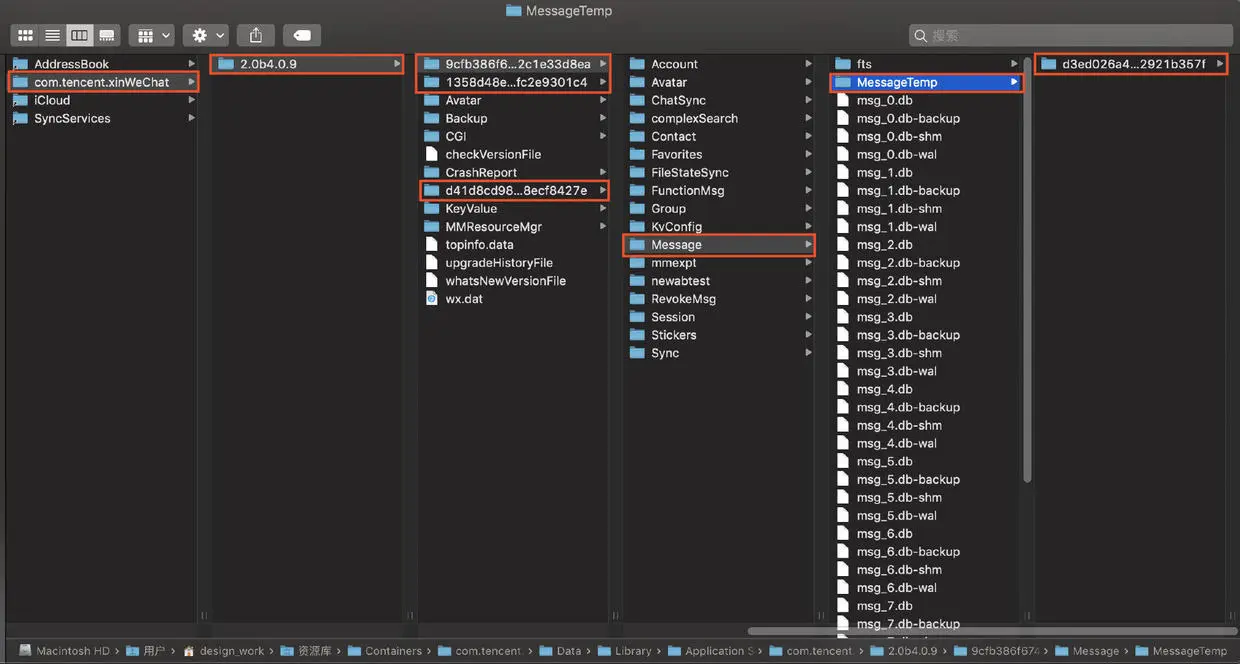Click Containers in the path bar
The image size is (1240, 664).
(385, 651)
